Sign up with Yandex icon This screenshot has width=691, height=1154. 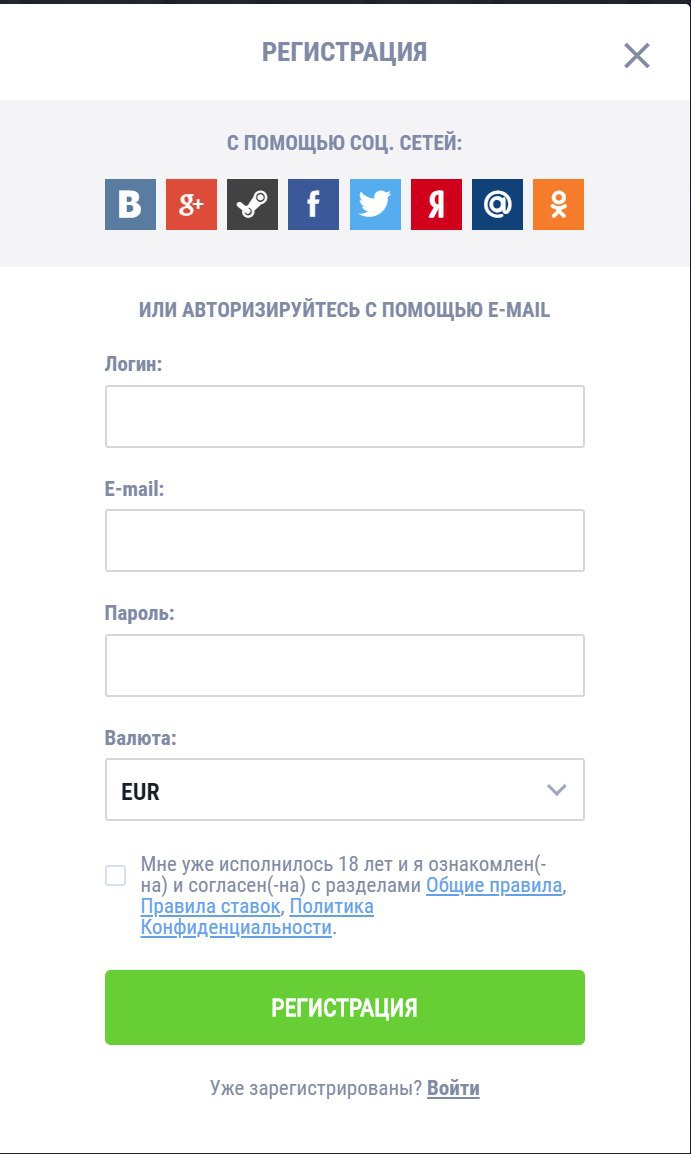tap(436, 205)
